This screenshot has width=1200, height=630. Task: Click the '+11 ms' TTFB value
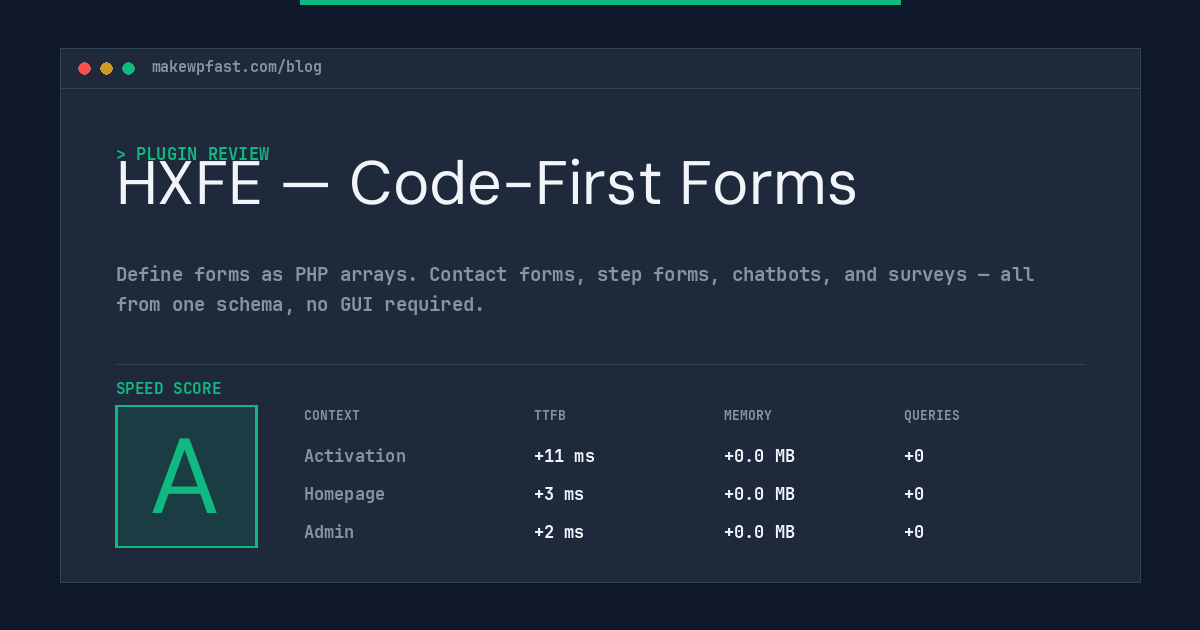click(x=564, y=456)
